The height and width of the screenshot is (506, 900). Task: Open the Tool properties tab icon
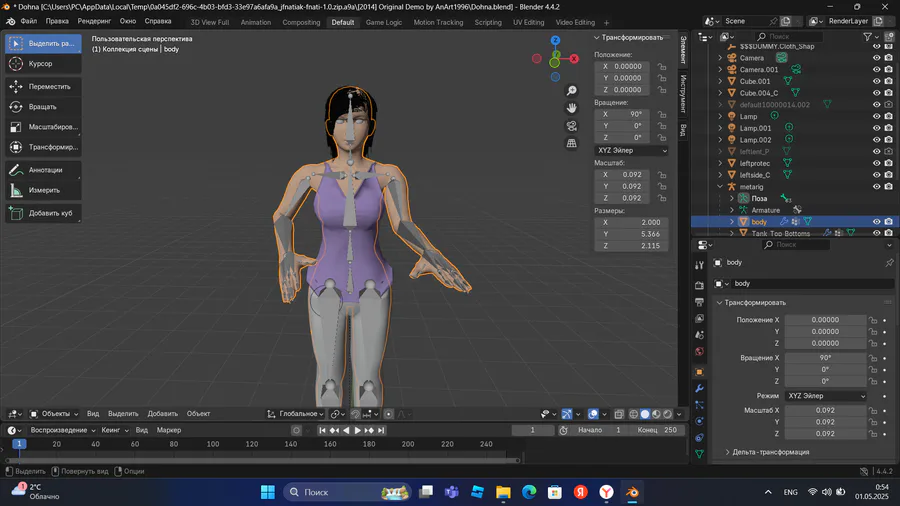(x=699, y=265)
